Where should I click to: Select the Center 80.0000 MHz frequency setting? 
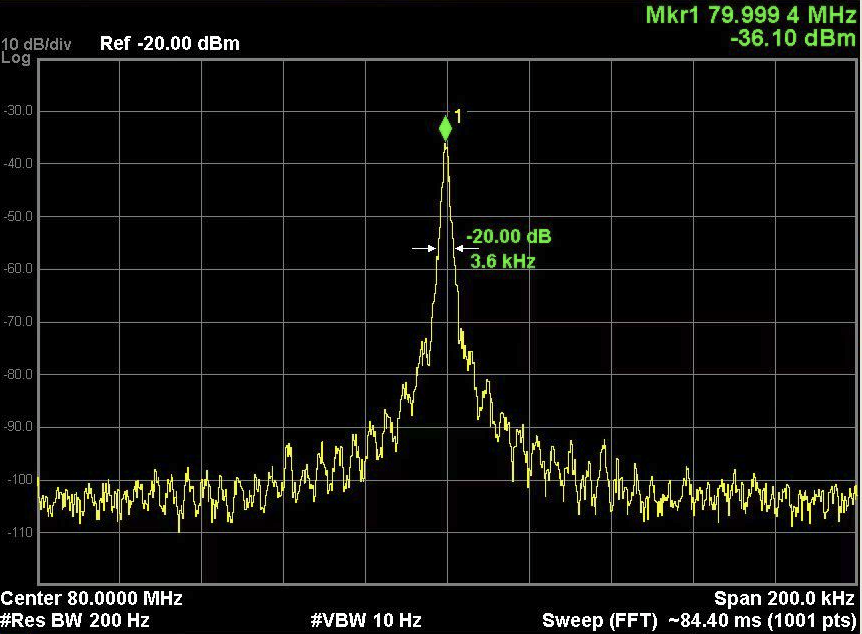92,598
